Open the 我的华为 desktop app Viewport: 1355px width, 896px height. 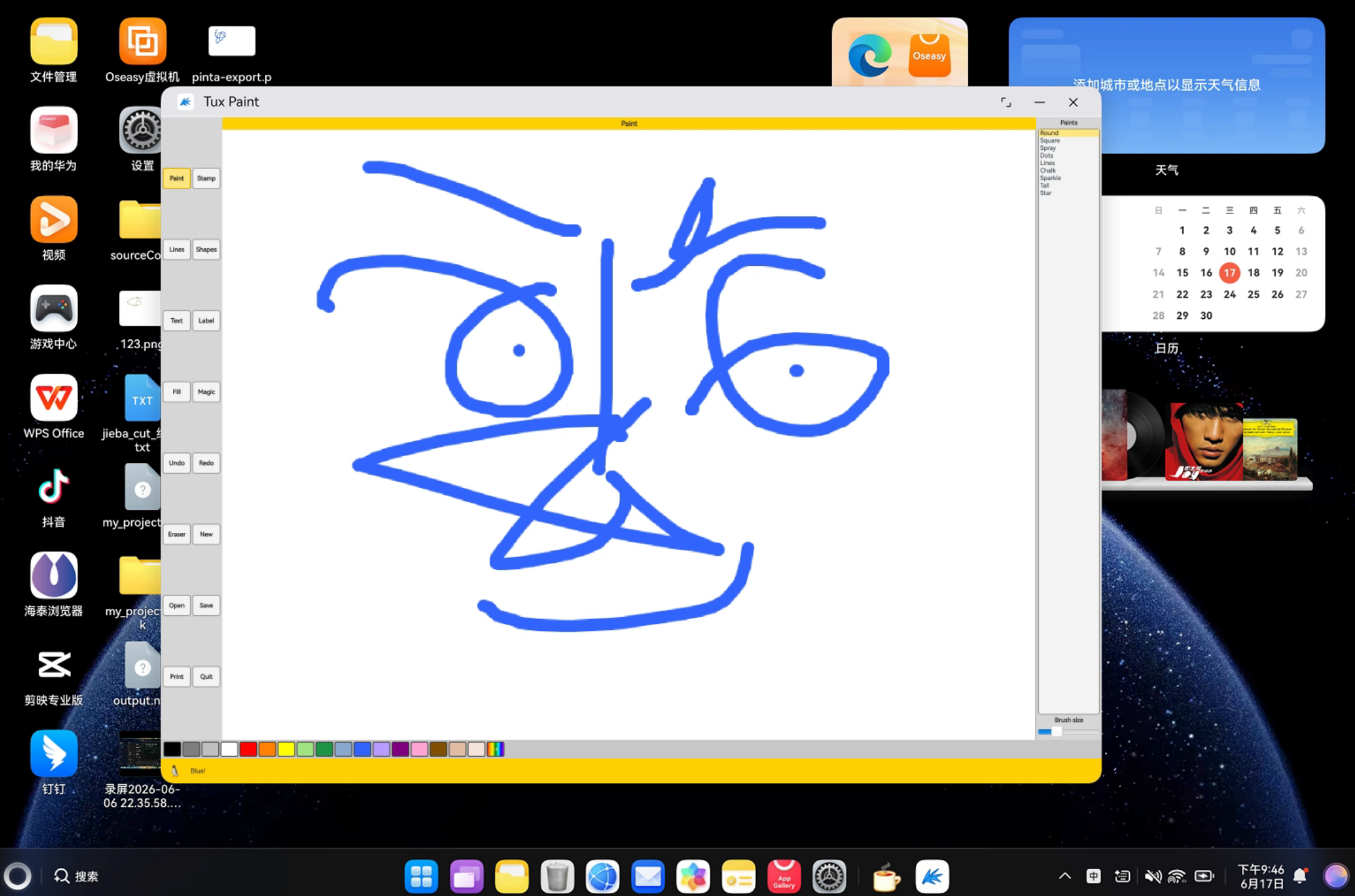point(54,139)
